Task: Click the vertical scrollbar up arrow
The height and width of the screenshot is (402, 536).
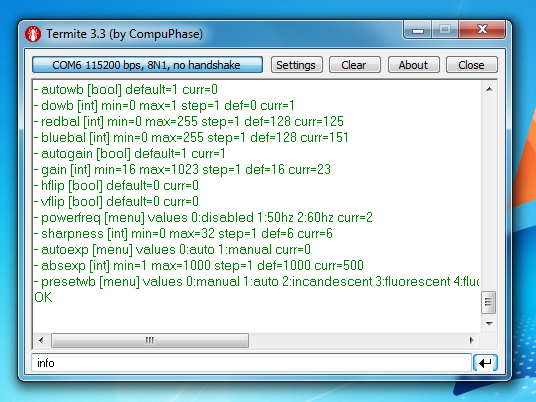Action: 489,89
